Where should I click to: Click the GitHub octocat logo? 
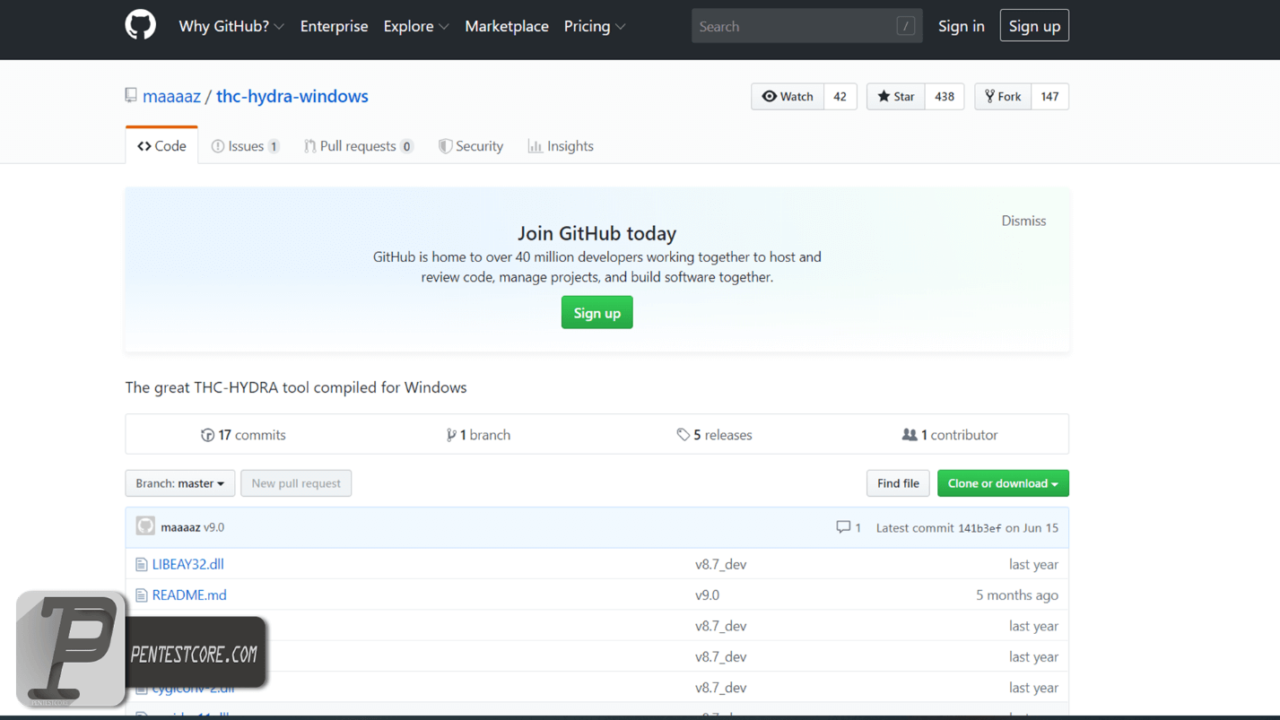pyautogui.click(x=140, y=26)
